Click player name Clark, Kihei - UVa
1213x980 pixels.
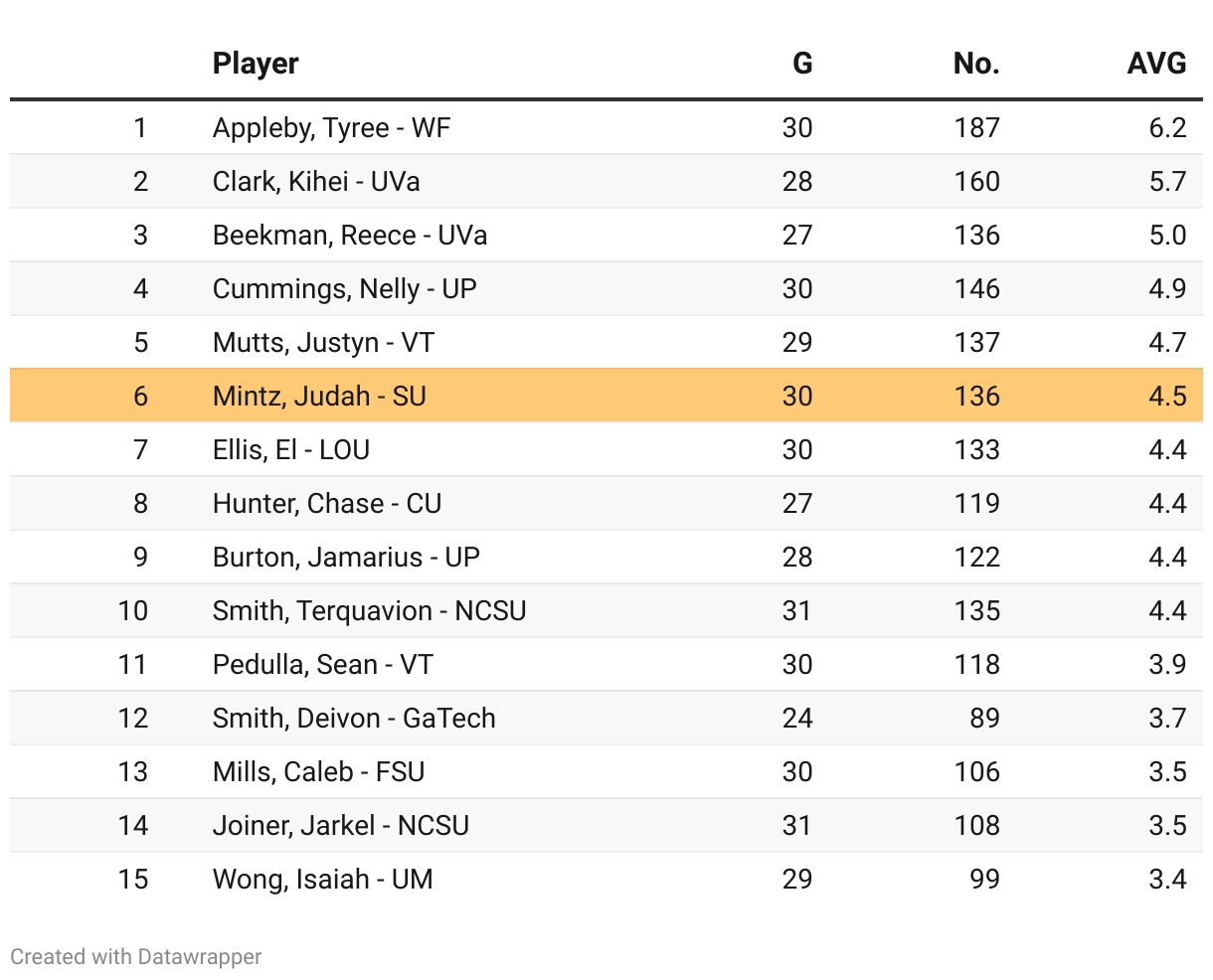[x=316, y=182]
